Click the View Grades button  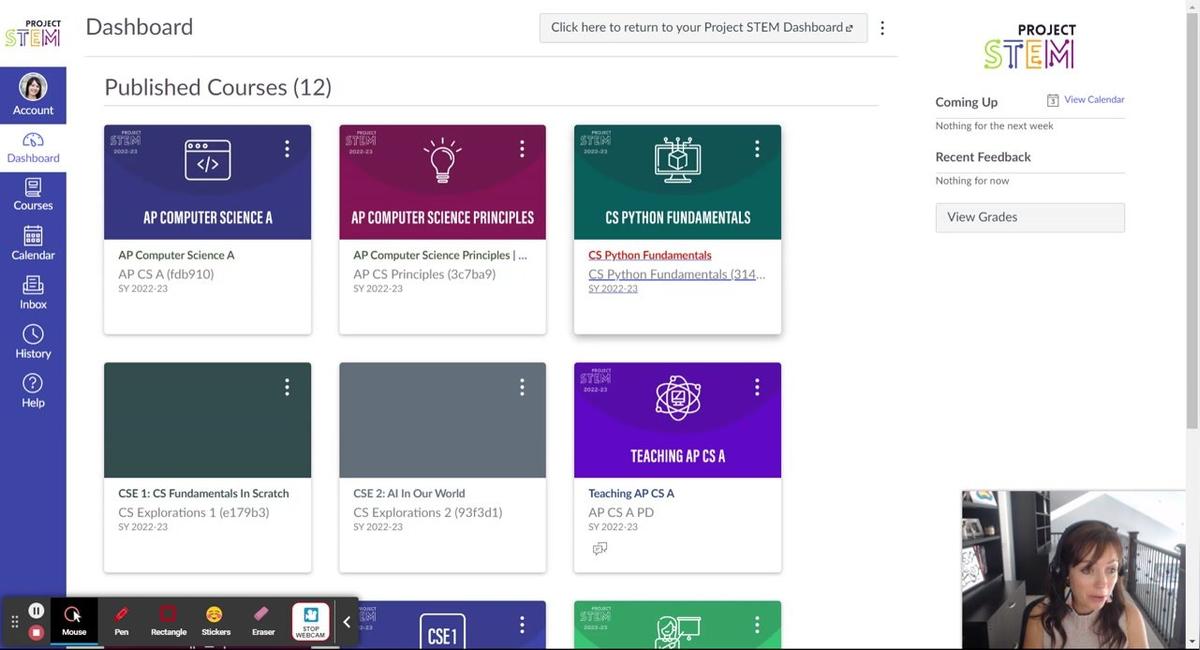pyautogui.click(x=1030, y=217)
